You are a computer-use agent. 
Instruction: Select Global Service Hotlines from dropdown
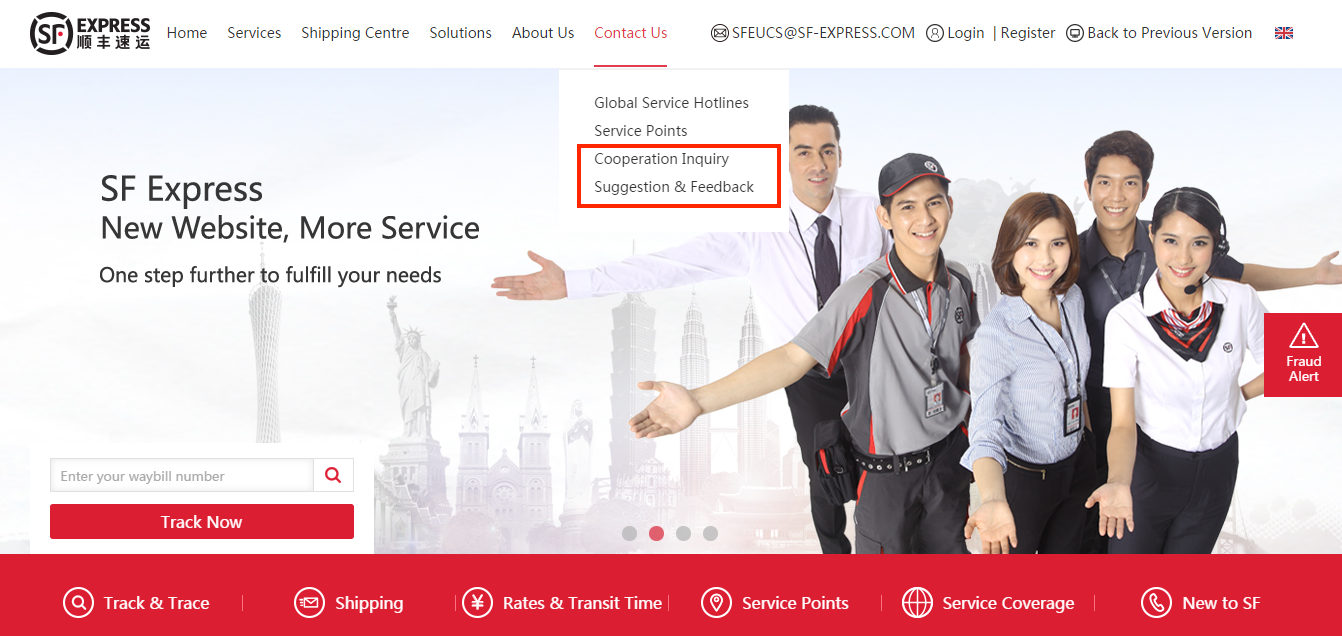tap(671, 103)
